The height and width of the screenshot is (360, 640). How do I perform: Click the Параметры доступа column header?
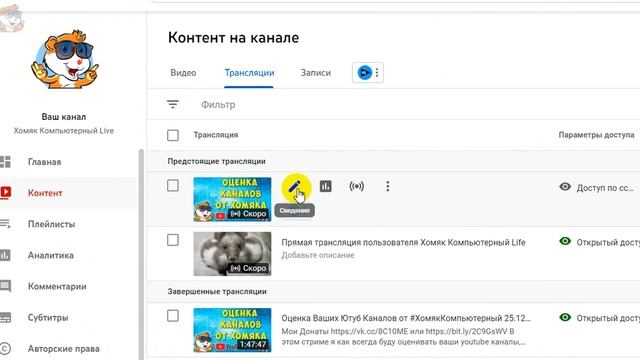(x=596, y=135)
